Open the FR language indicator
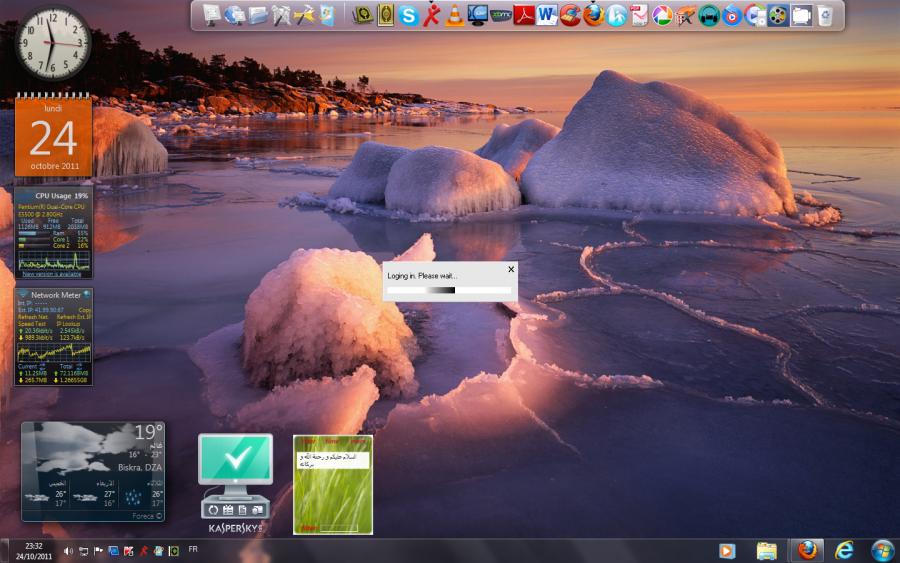900x563 pixels. point(193,549)
